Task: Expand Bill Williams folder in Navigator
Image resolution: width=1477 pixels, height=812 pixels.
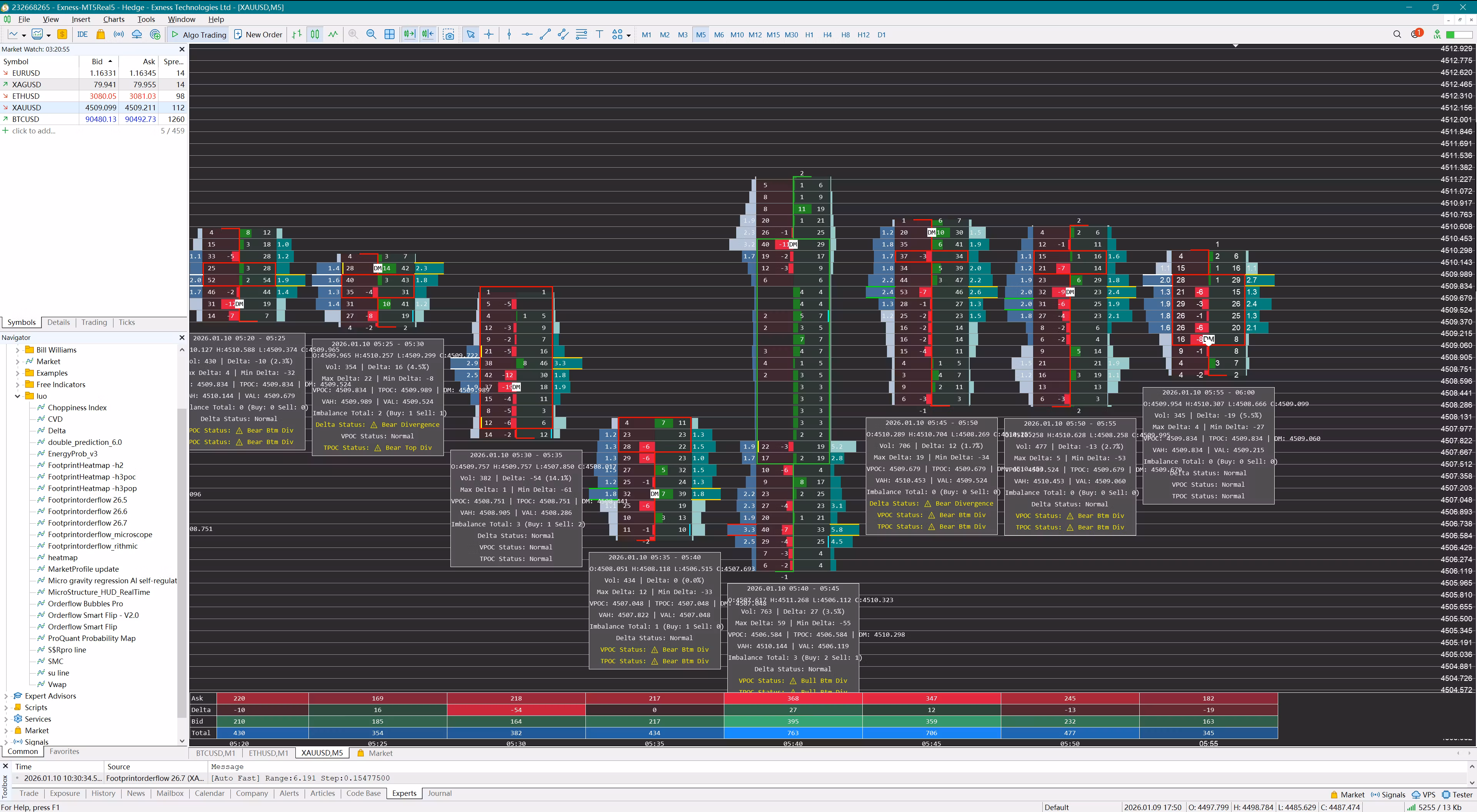Action: pos(17,350)
